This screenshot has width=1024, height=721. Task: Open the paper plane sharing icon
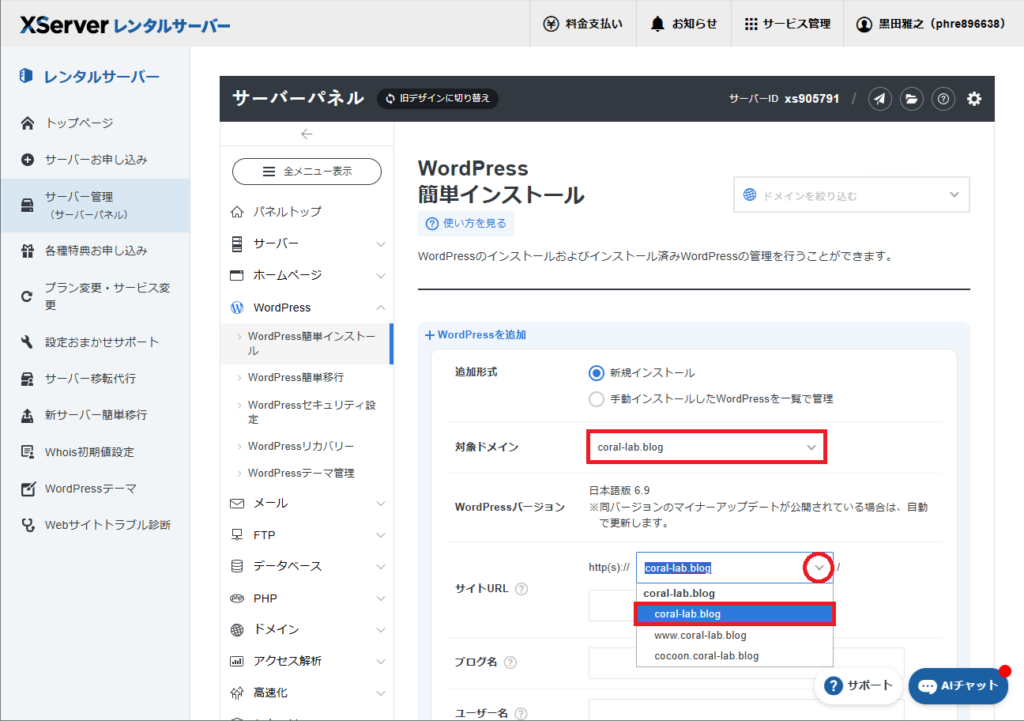point(879,99)
